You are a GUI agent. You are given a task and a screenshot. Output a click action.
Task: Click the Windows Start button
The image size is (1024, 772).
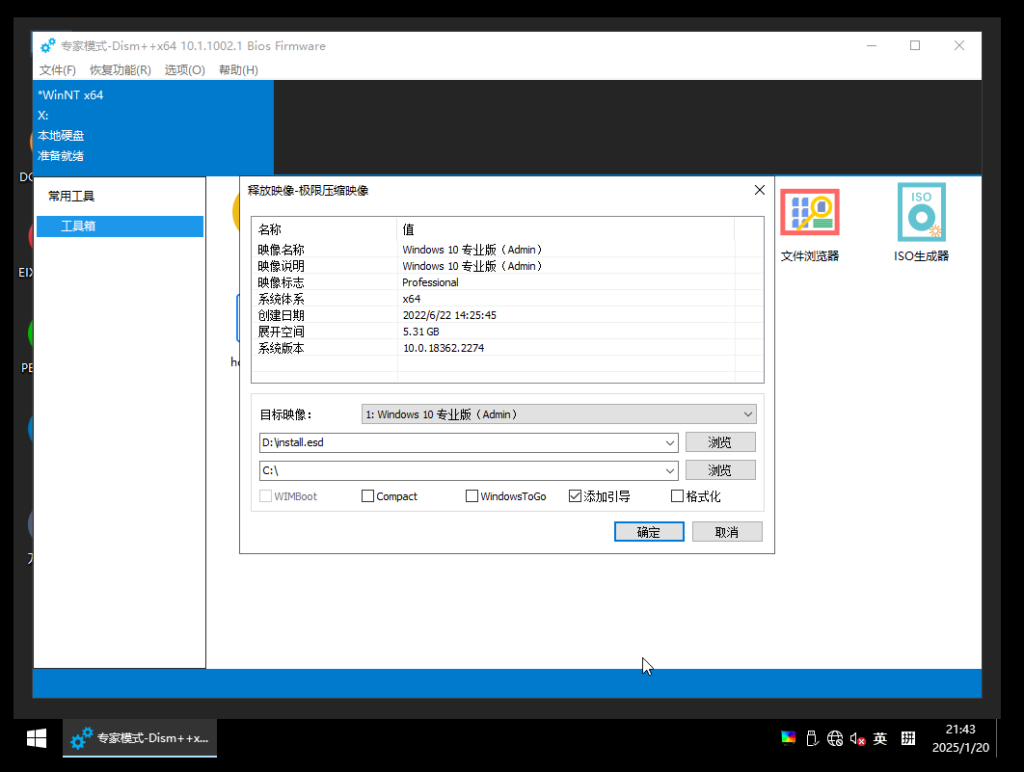tap(37, 739)
